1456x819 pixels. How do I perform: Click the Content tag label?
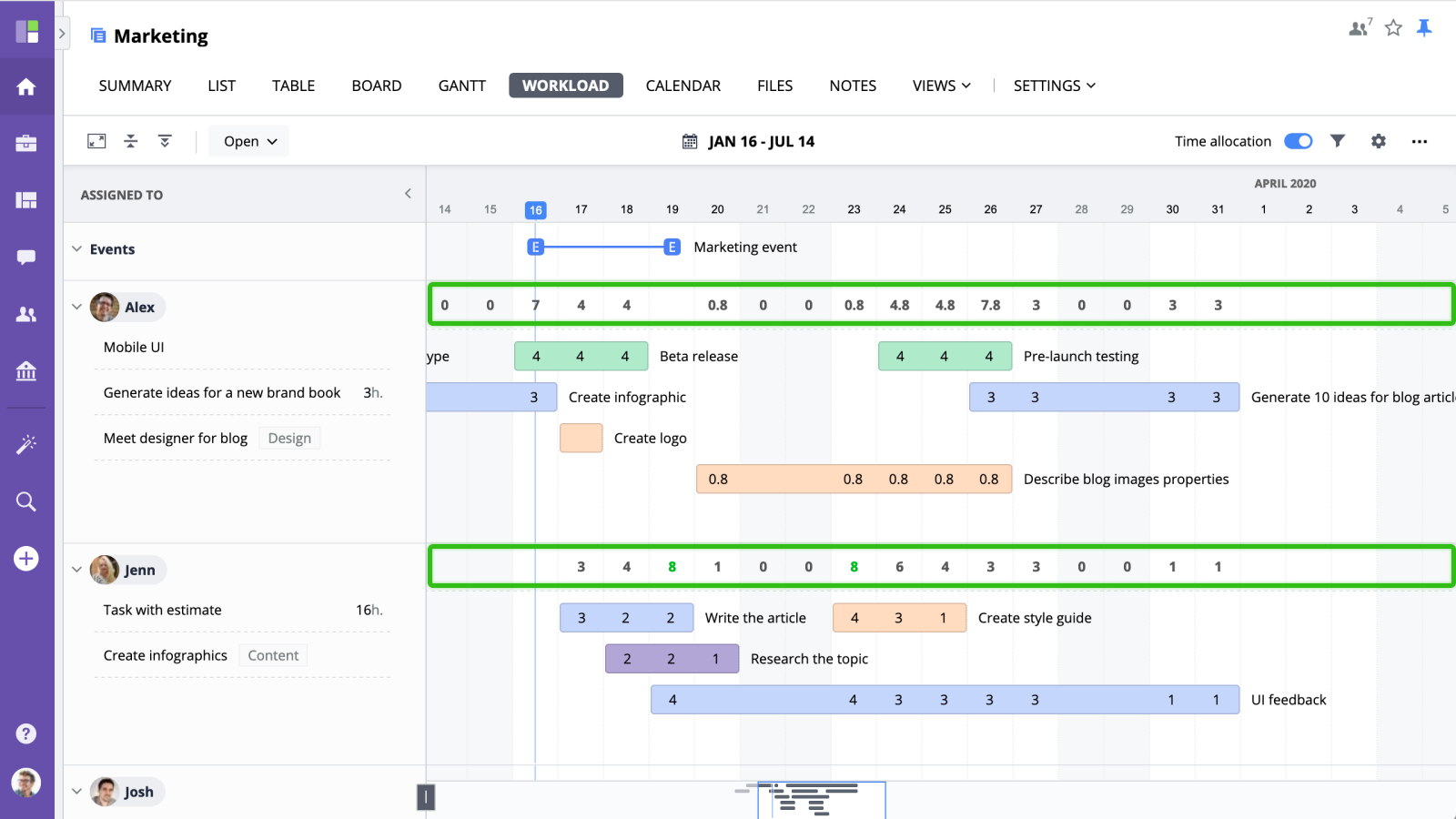tap(273, 655)
